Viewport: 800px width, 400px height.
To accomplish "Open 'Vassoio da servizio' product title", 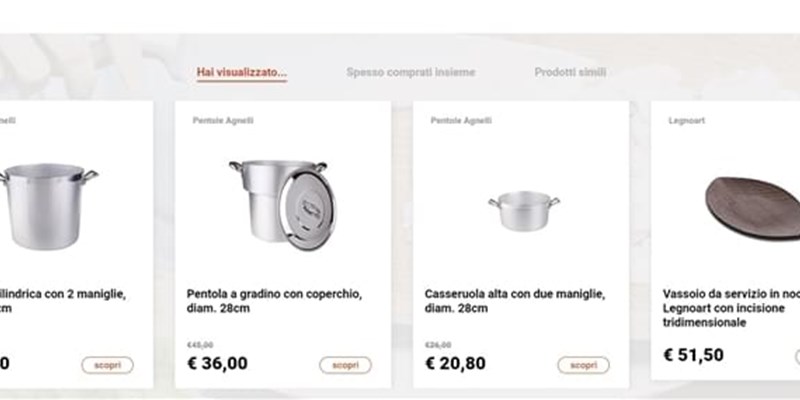I will pos(731,308).
